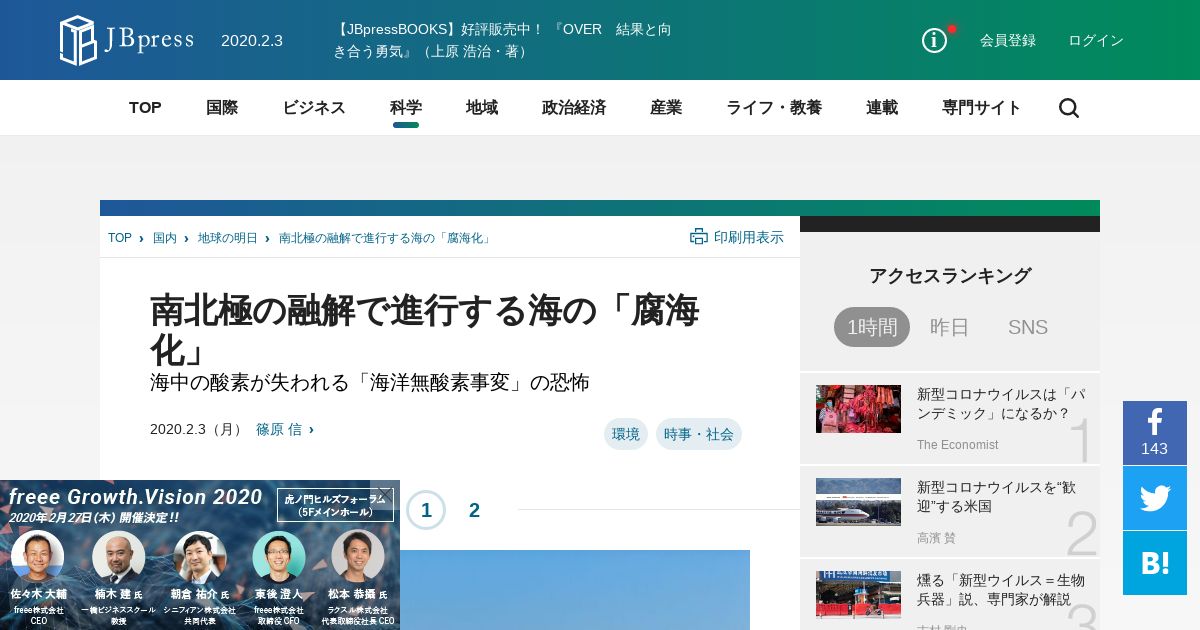
Task: Click the freee Growth.Vision 2020 advertisement
Action: (200, 555)
